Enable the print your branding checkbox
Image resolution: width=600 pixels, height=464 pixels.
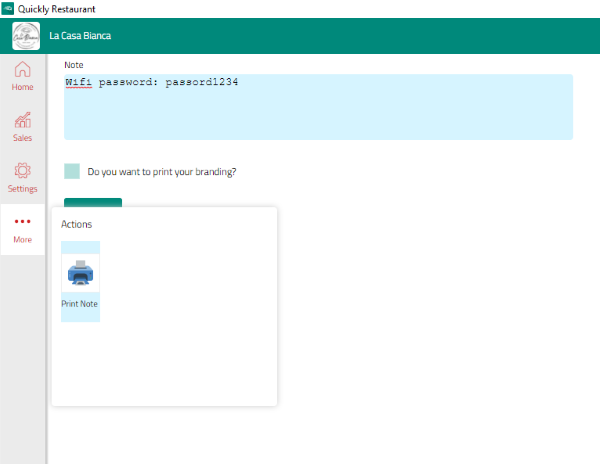point(72,171)
